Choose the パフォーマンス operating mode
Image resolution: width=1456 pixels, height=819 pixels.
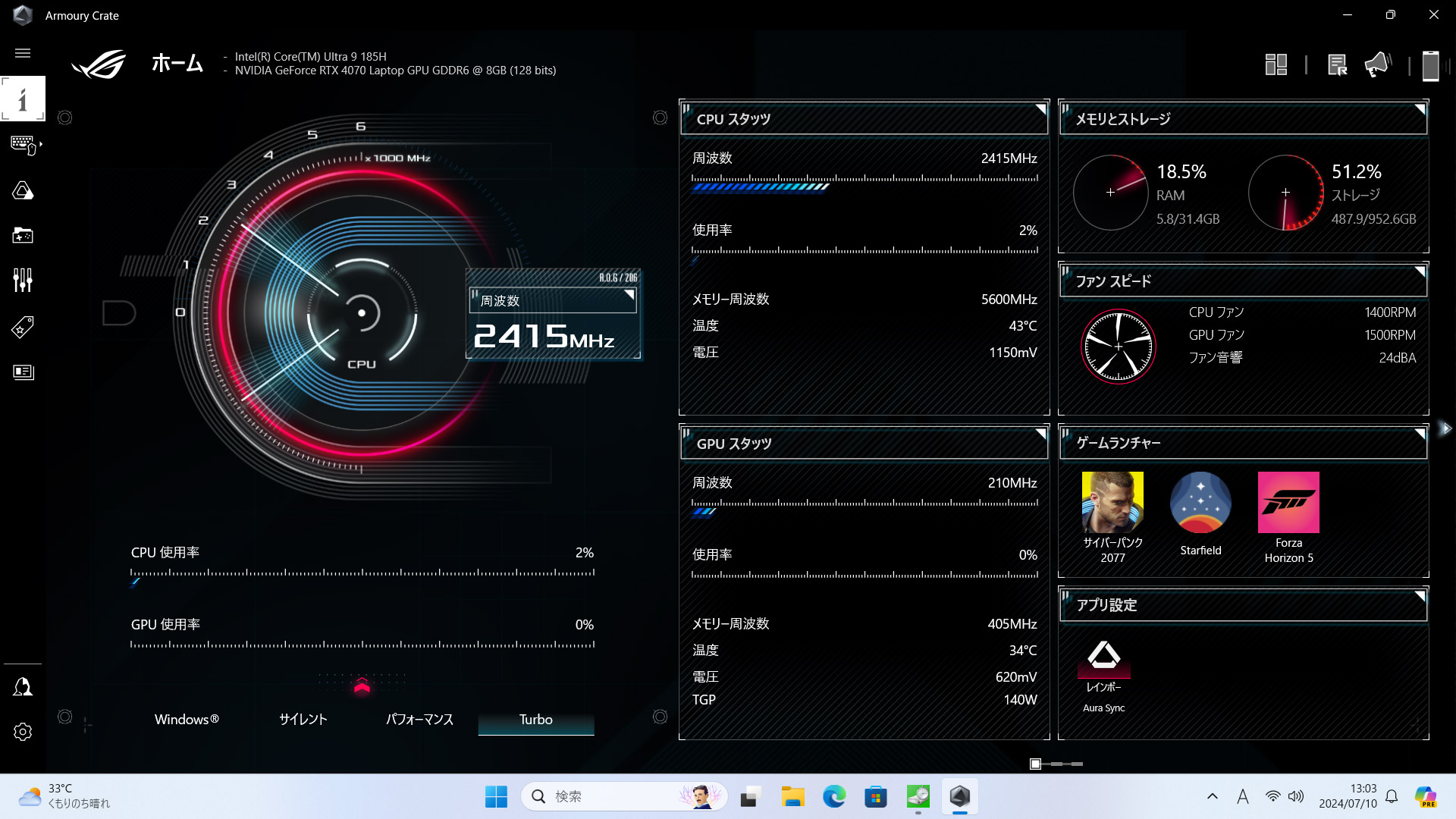tap(419, 720)
